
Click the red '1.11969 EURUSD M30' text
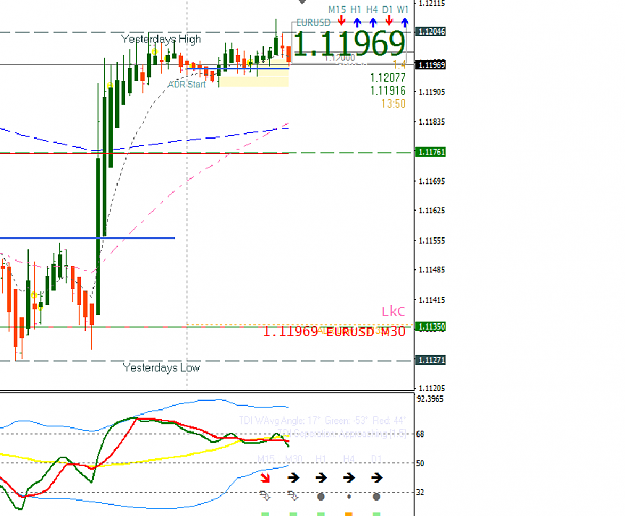[334, 331]
